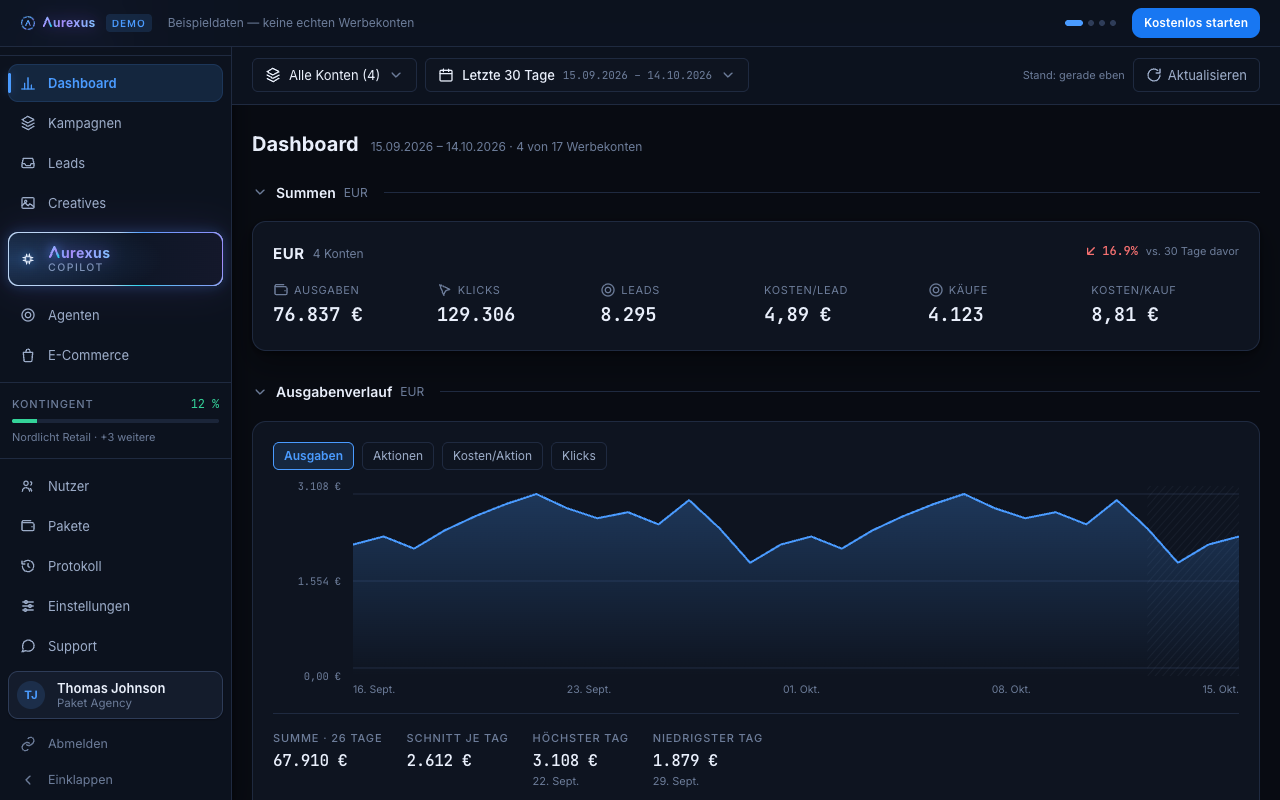Image resolution: width=1280 pixels, height=800 pixels.
Task: Click the Kostenlos starten button
Action: 1196,23
